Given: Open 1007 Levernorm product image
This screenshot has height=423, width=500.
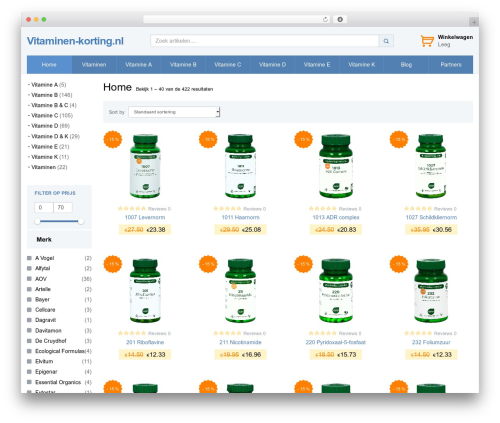Looking at the screenshot, I should point(145,166).
